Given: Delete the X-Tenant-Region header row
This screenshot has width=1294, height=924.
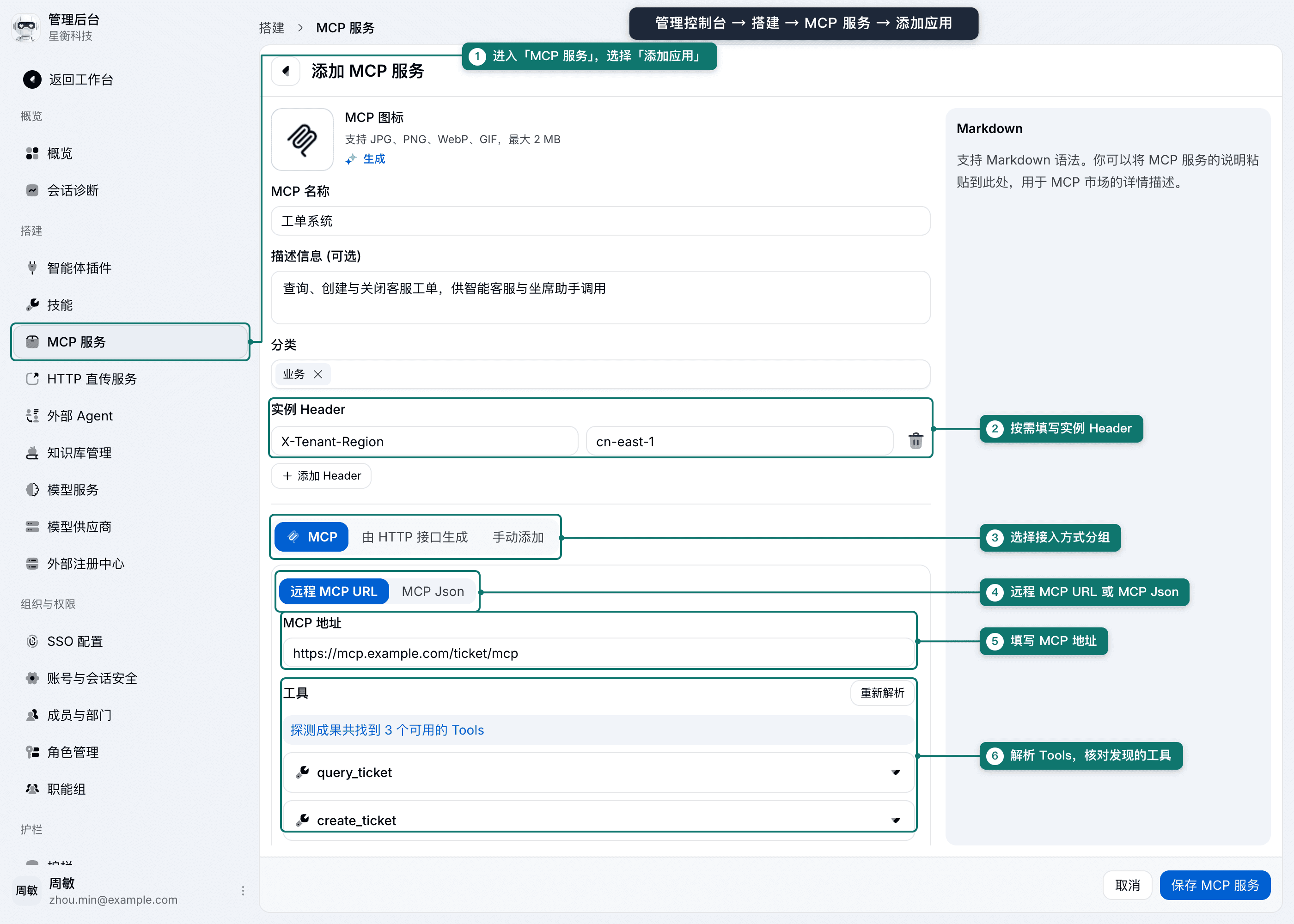Looking at the screenshot, I should coord(915,441).
